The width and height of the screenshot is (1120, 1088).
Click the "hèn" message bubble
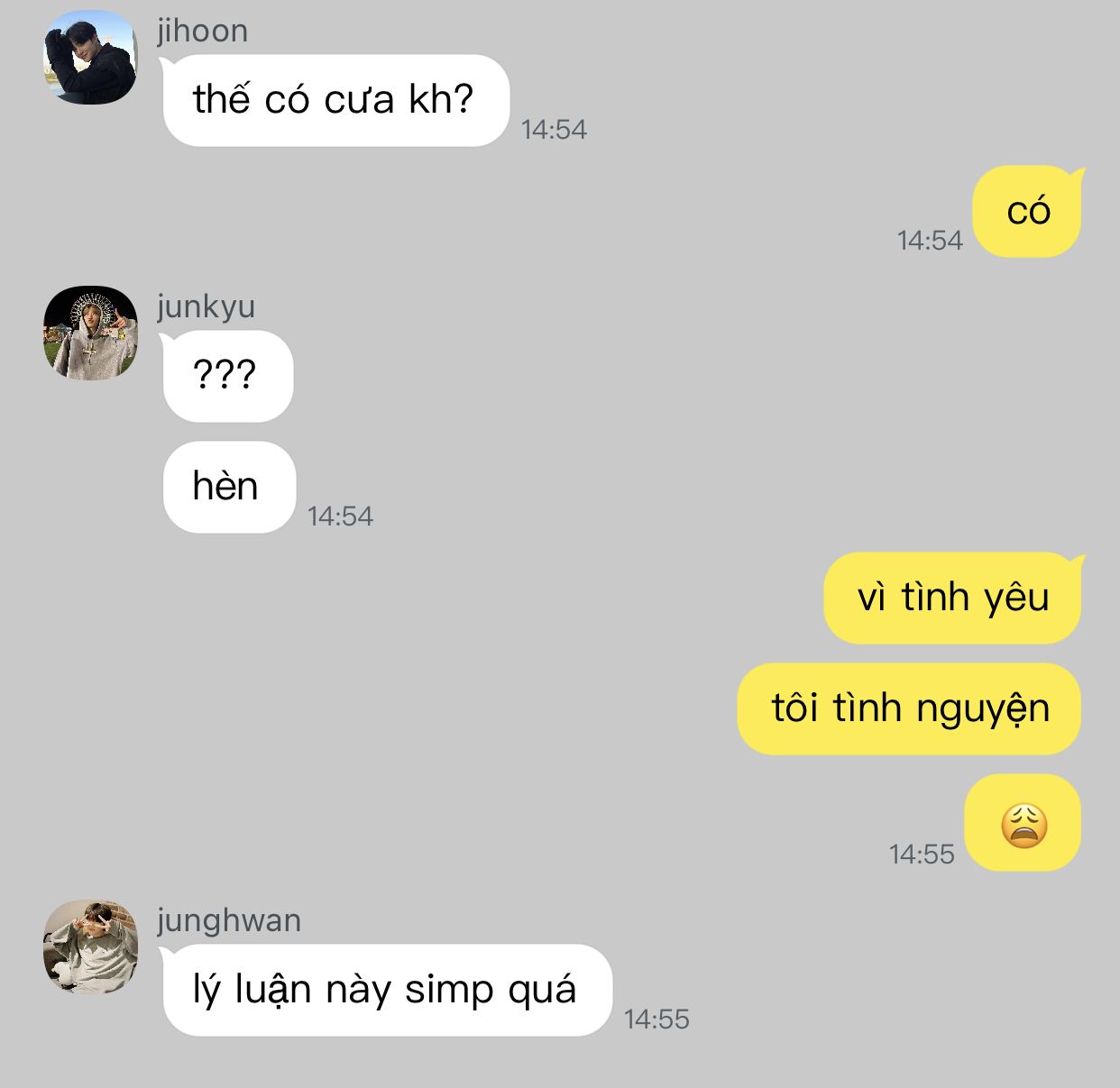[228, 487]
